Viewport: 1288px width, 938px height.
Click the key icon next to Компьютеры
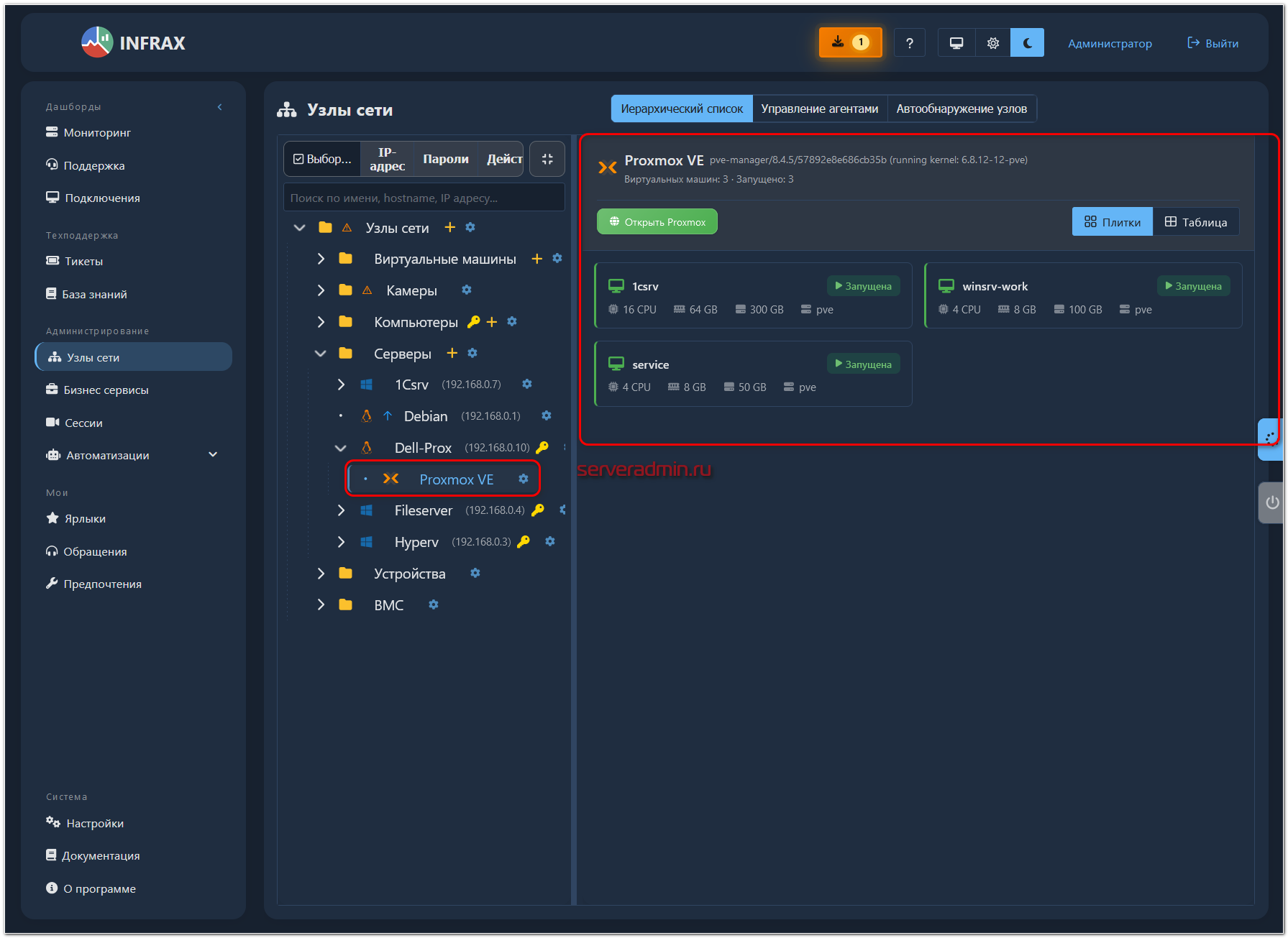[x=473, y=322]
